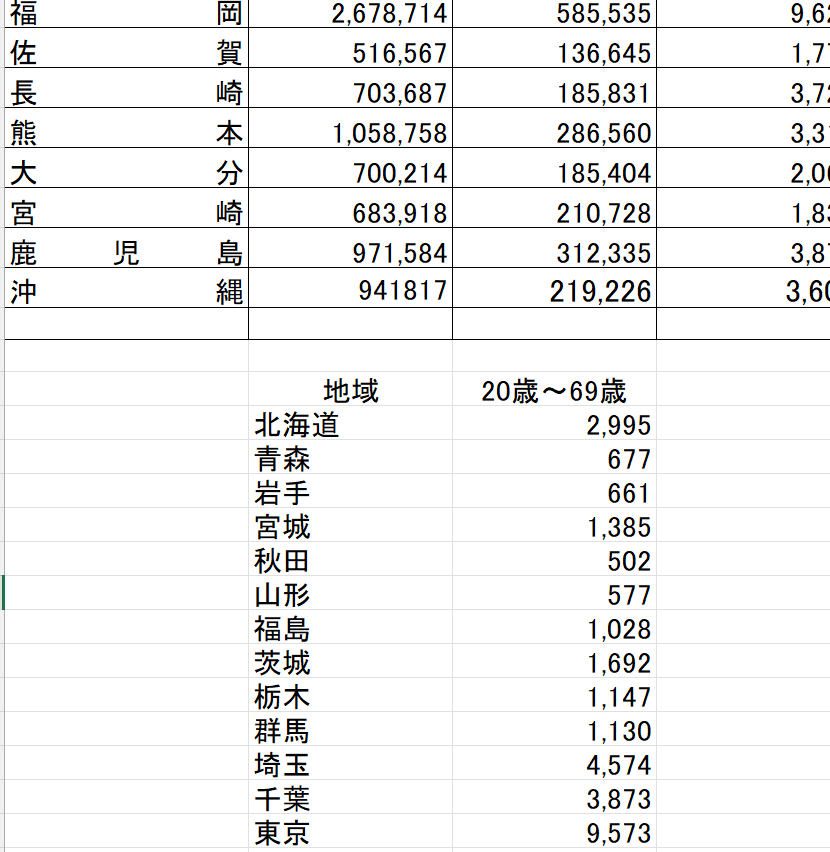Click the 福島 region cell
Screen dimensions: 830x852
(351, 629)
